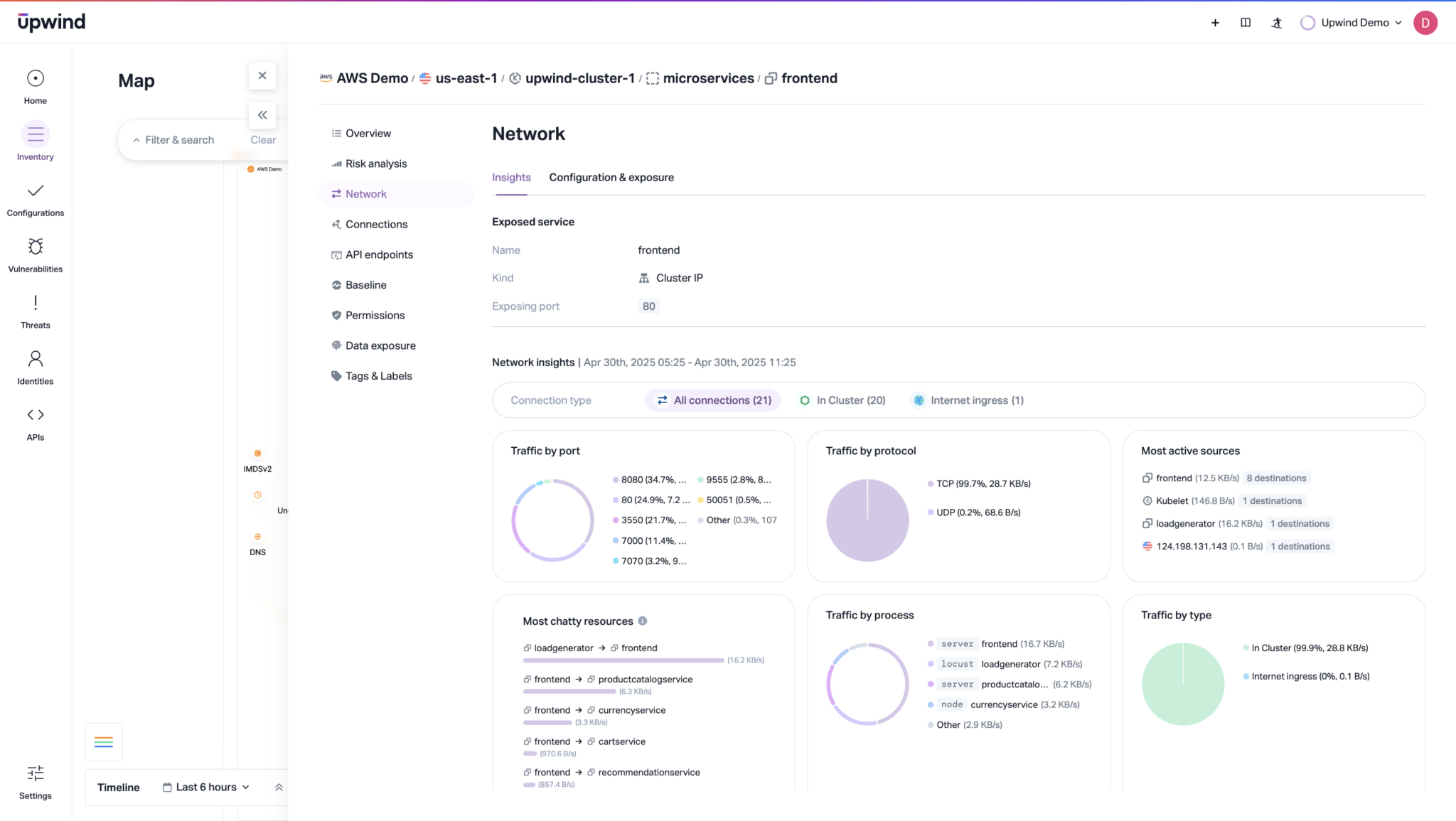
Task: Select the Vulnerabilities bug icon
Action: pyautogui.click(x=34, y=249)
